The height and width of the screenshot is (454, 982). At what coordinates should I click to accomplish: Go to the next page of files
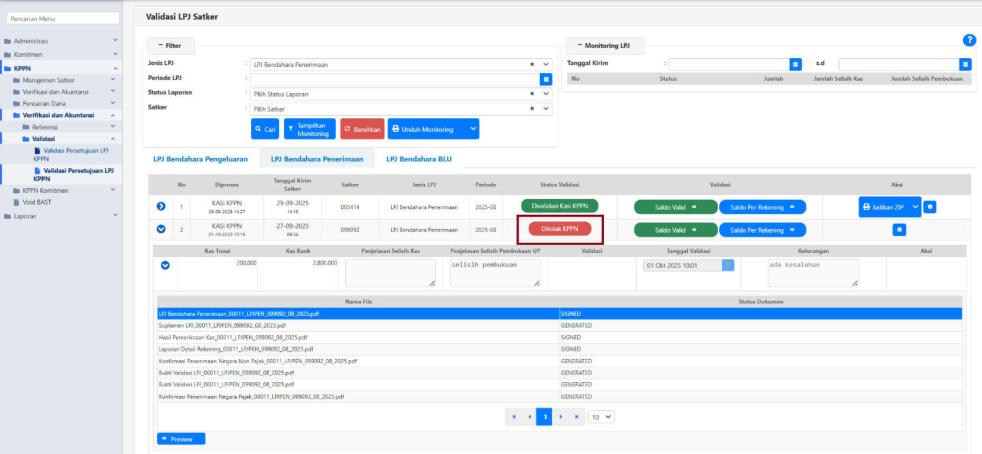[562, 416]
